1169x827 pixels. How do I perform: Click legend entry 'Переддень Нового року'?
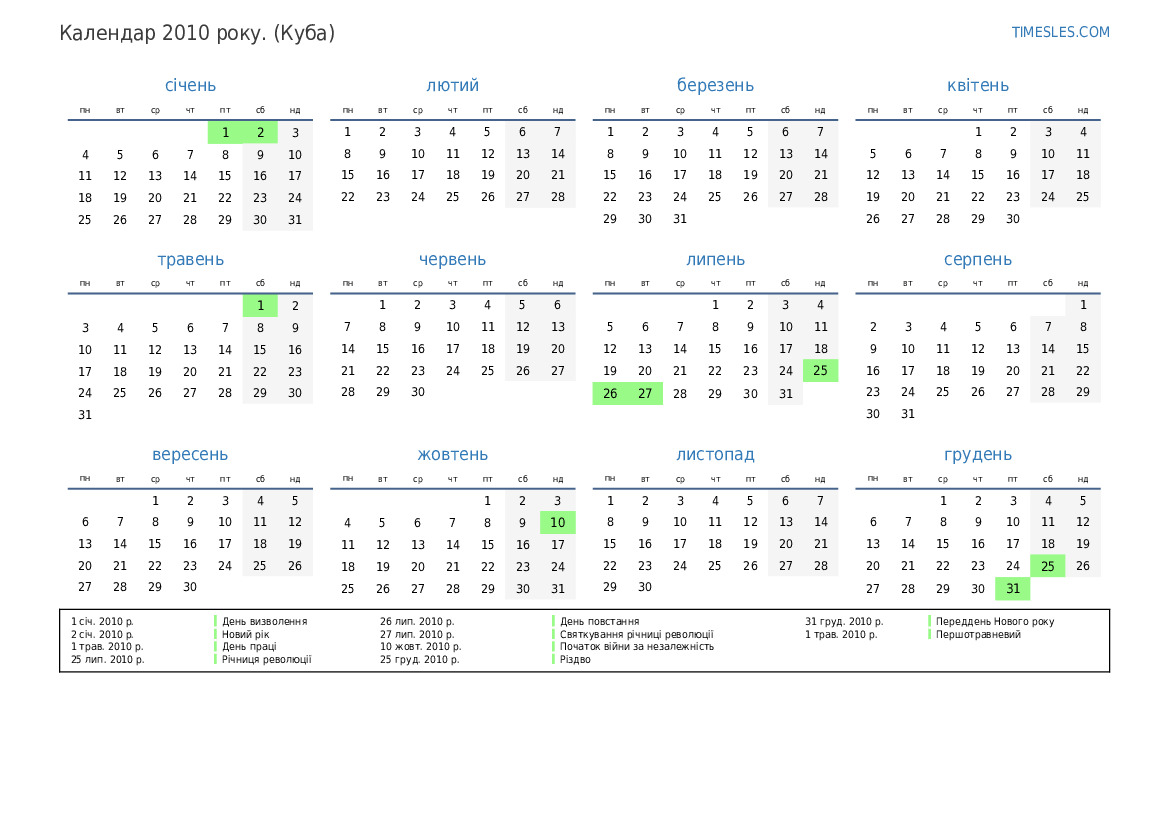click(x=995, y=621)
